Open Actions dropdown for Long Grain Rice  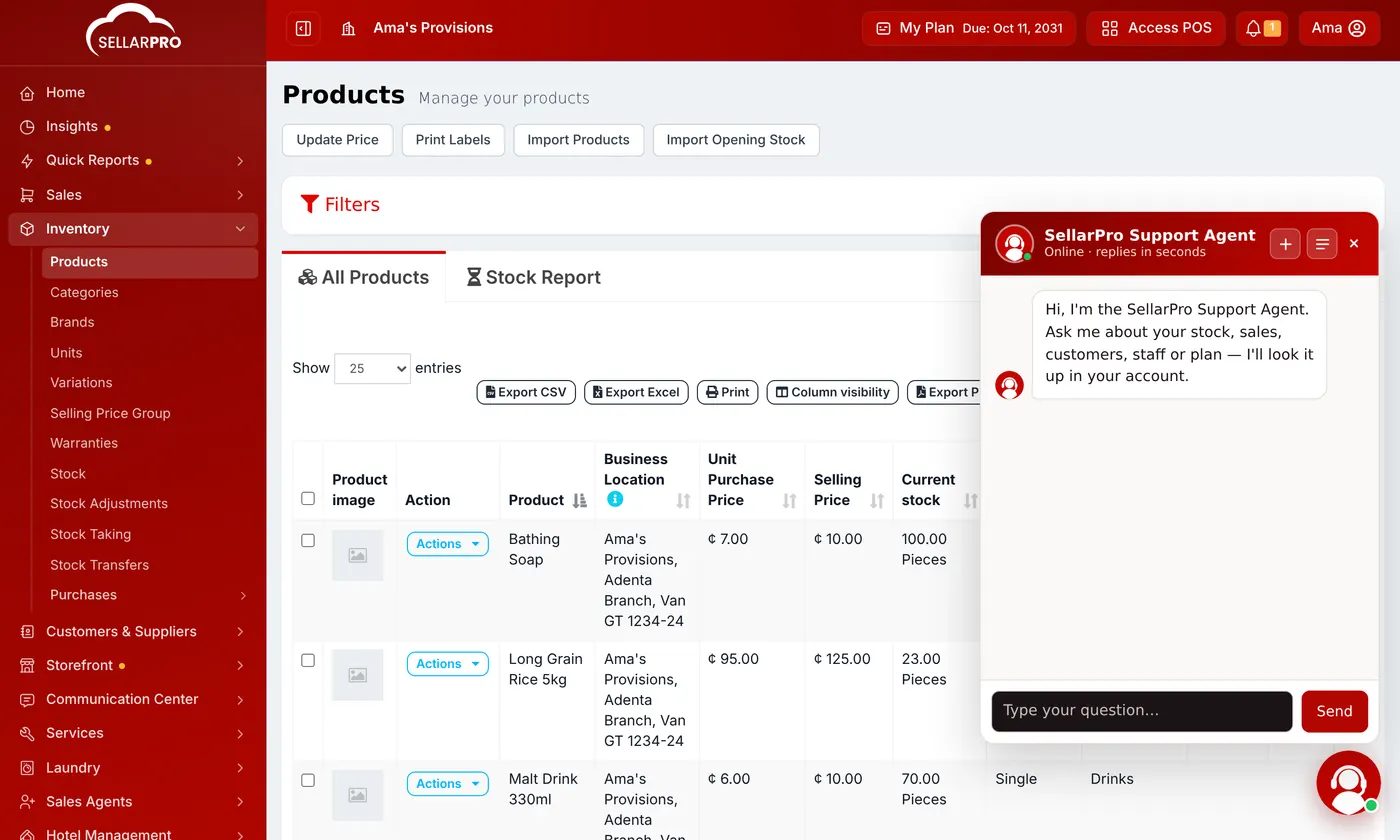(447, 664)
